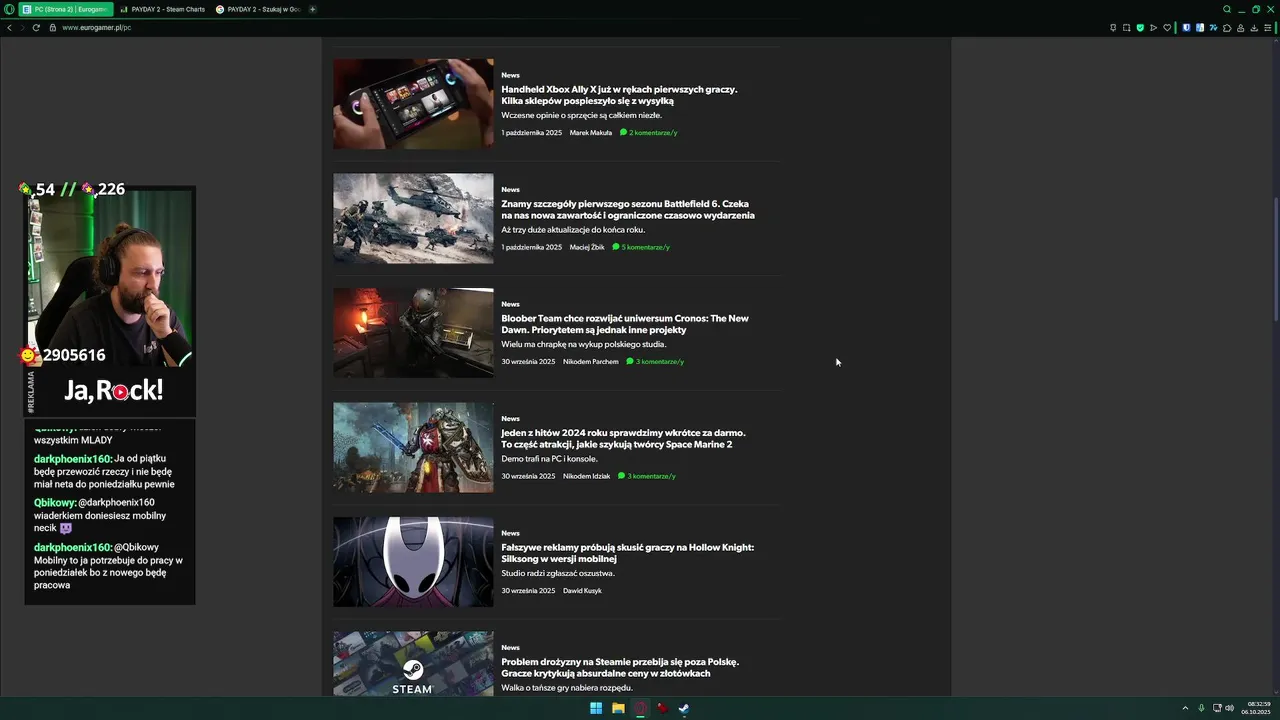The height and width of the screenshot is (720, 1280).
Task: Take a page snapshot with the snapshot icon
Action: (1126, 27)
